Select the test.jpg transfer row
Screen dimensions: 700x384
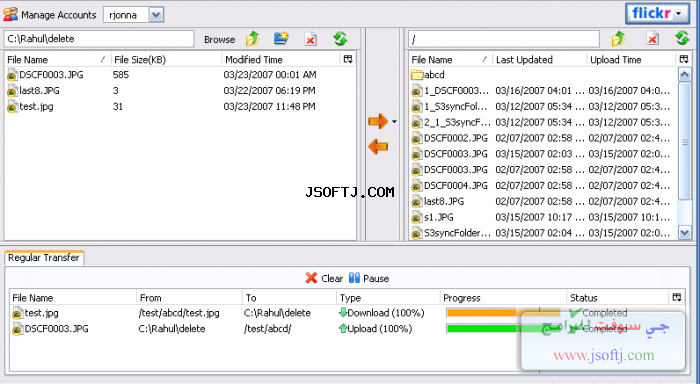point(347,313)
